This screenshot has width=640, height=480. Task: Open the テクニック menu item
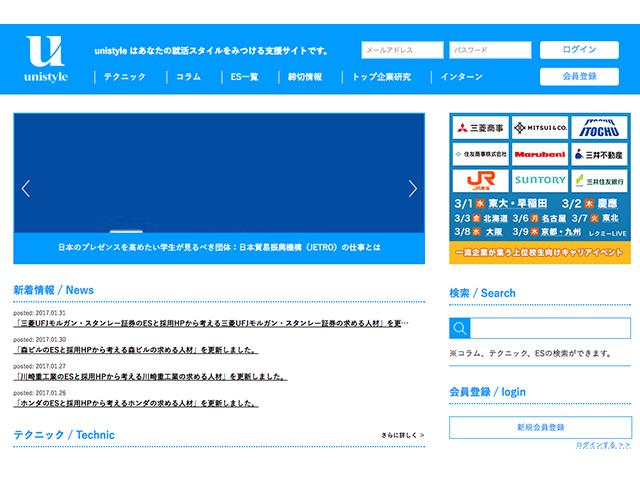[x=124, y=77]
